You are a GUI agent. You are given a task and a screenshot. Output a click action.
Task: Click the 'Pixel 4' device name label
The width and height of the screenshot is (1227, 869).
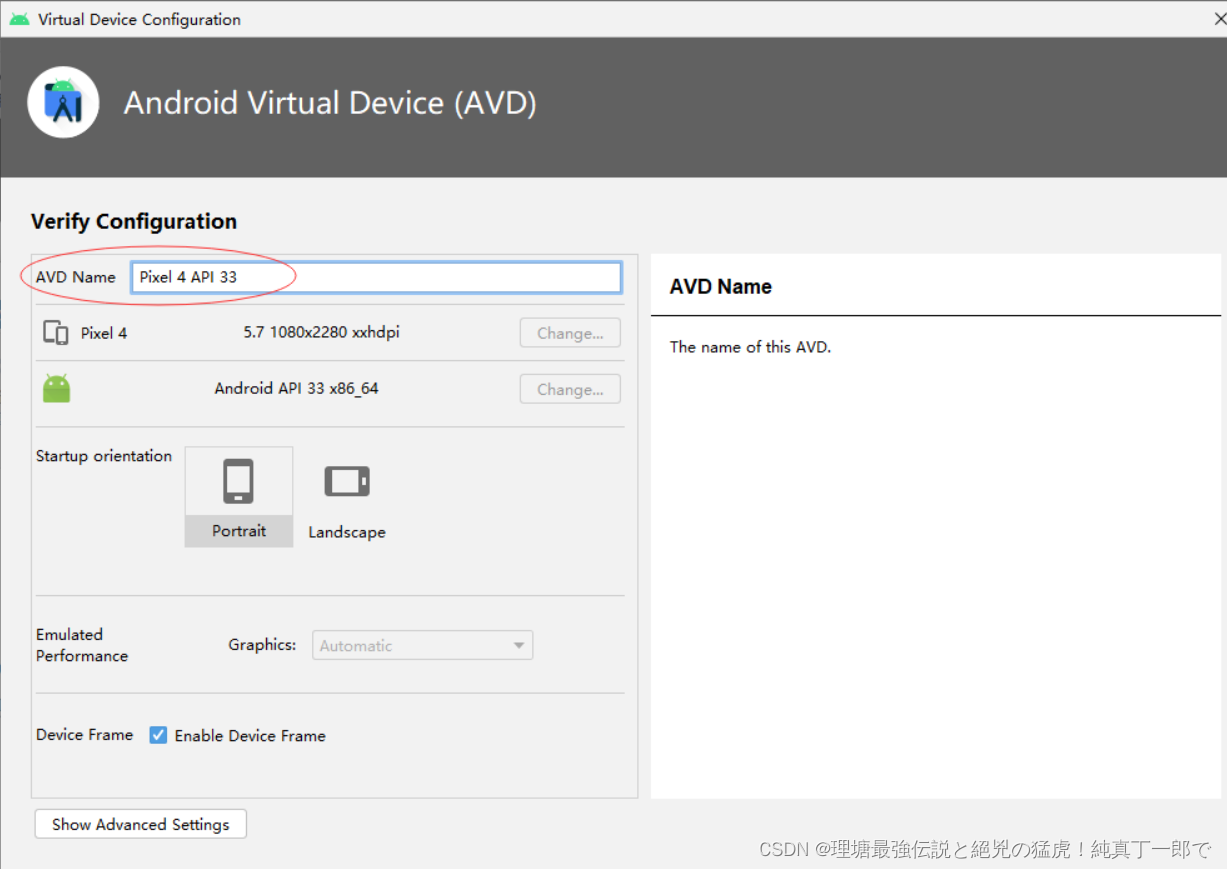(x=104, y=333)
